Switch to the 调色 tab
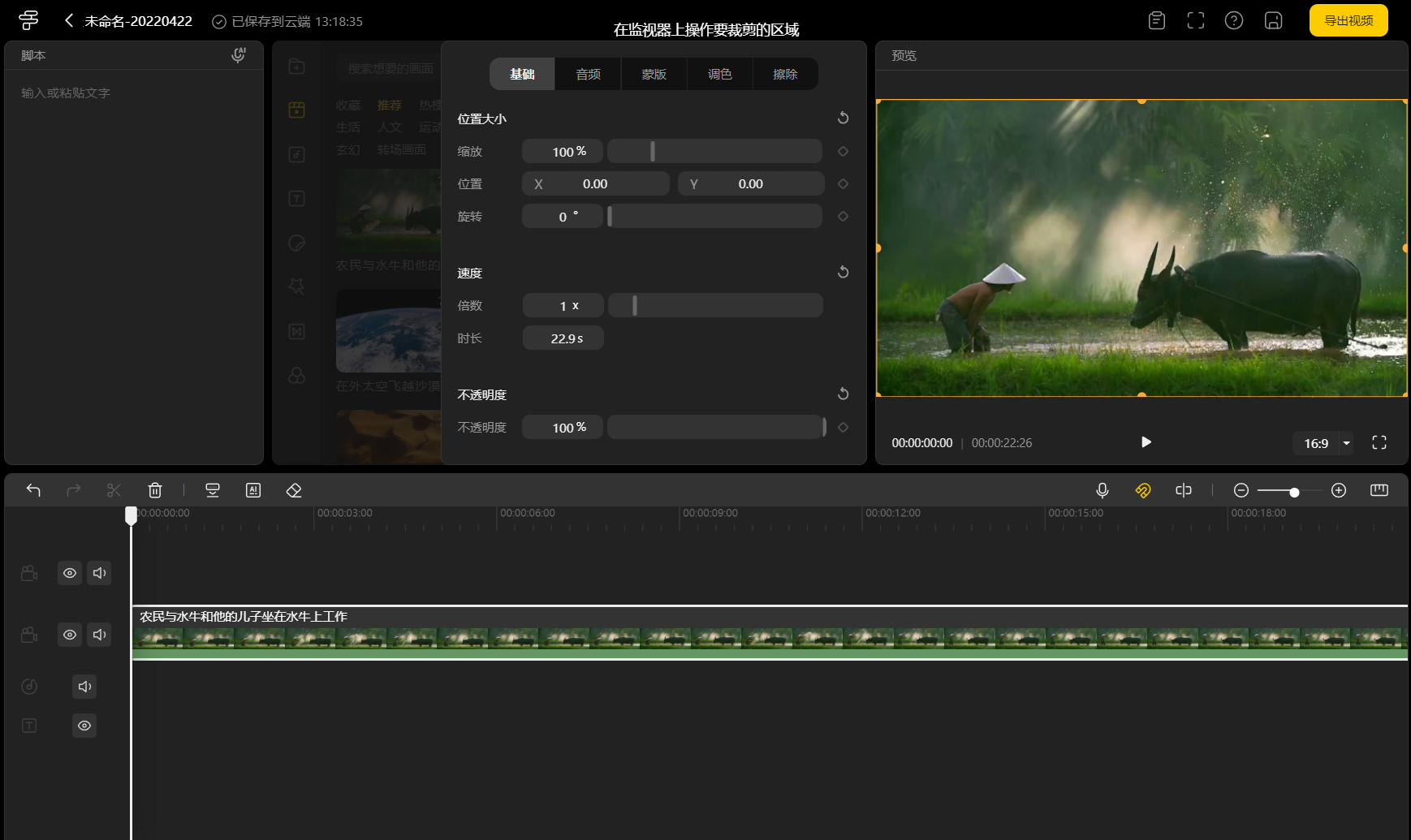Screen dimensions: 1411x840 [x=720, y=74]
